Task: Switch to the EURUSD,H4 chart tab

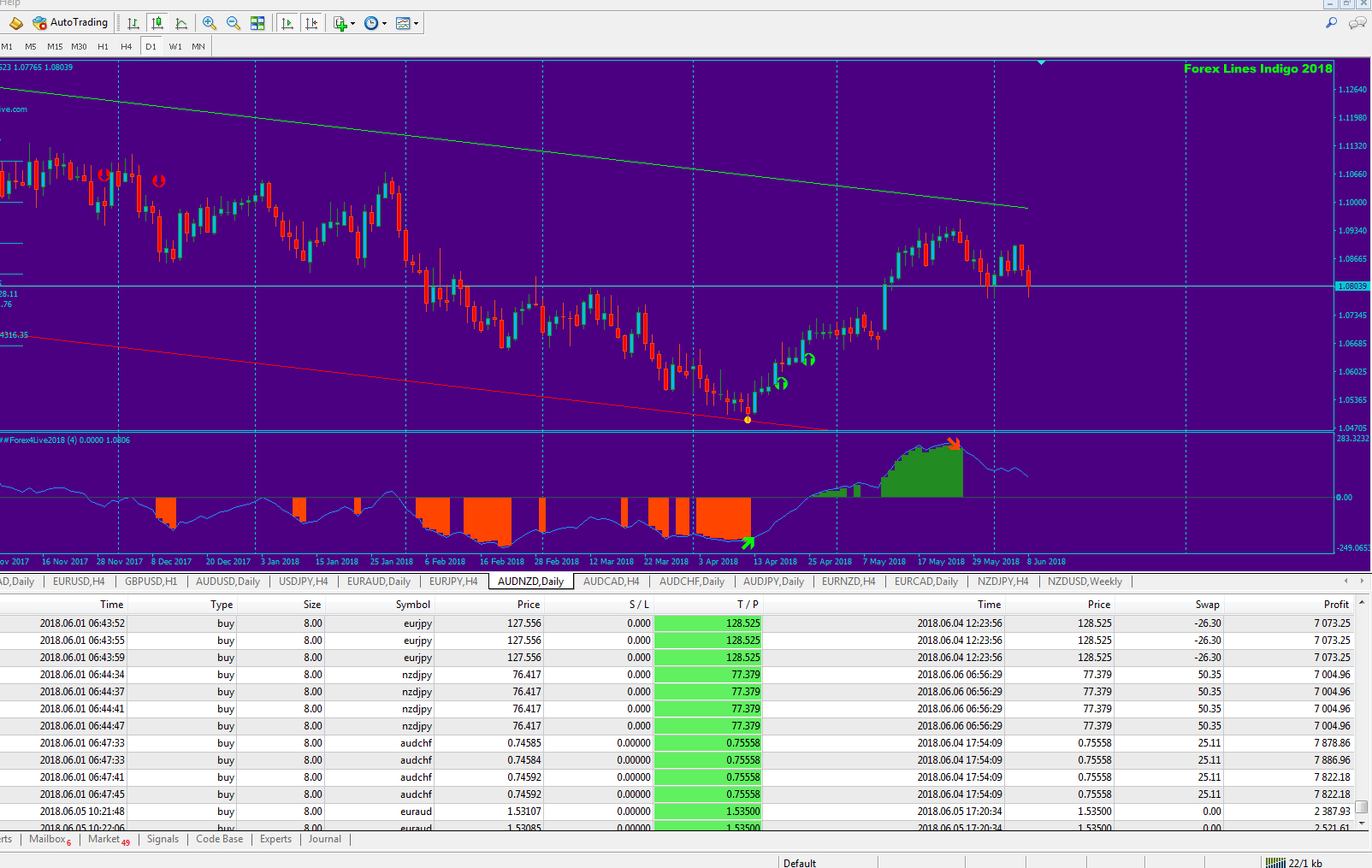Action: click(x=79, y=582)
